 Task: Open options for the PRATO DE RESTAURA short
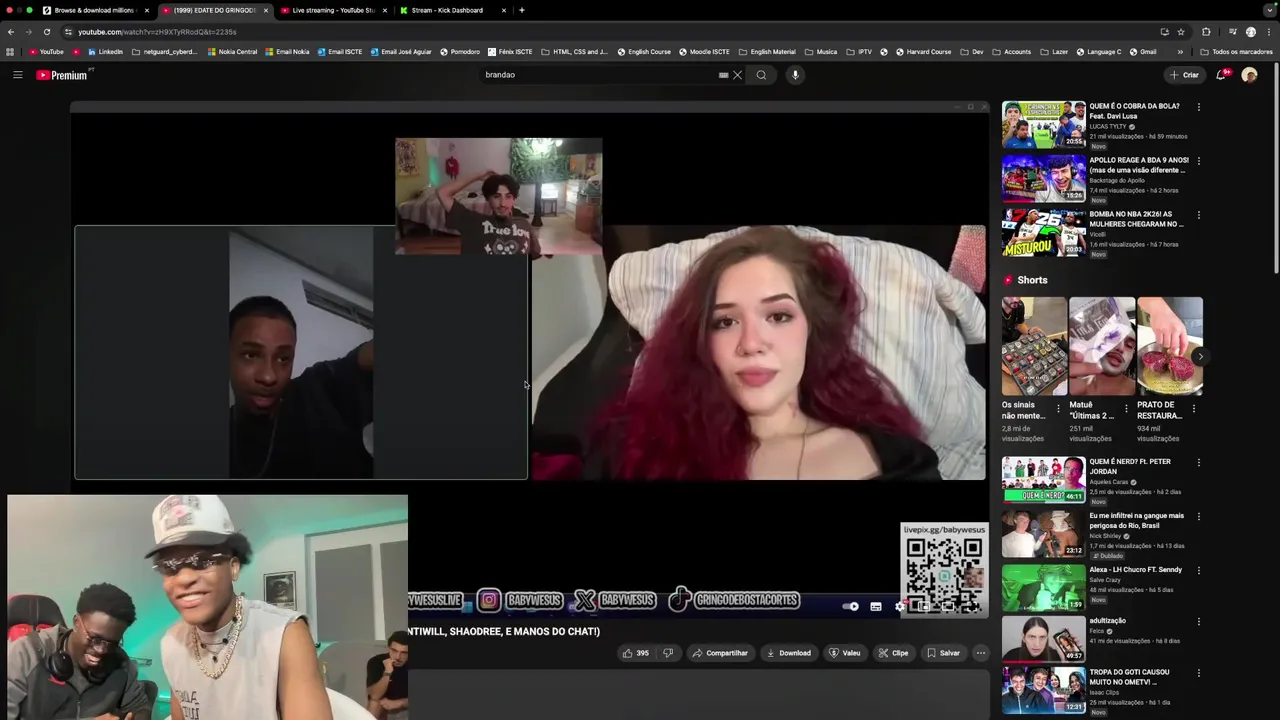[x=1193, y=409]
